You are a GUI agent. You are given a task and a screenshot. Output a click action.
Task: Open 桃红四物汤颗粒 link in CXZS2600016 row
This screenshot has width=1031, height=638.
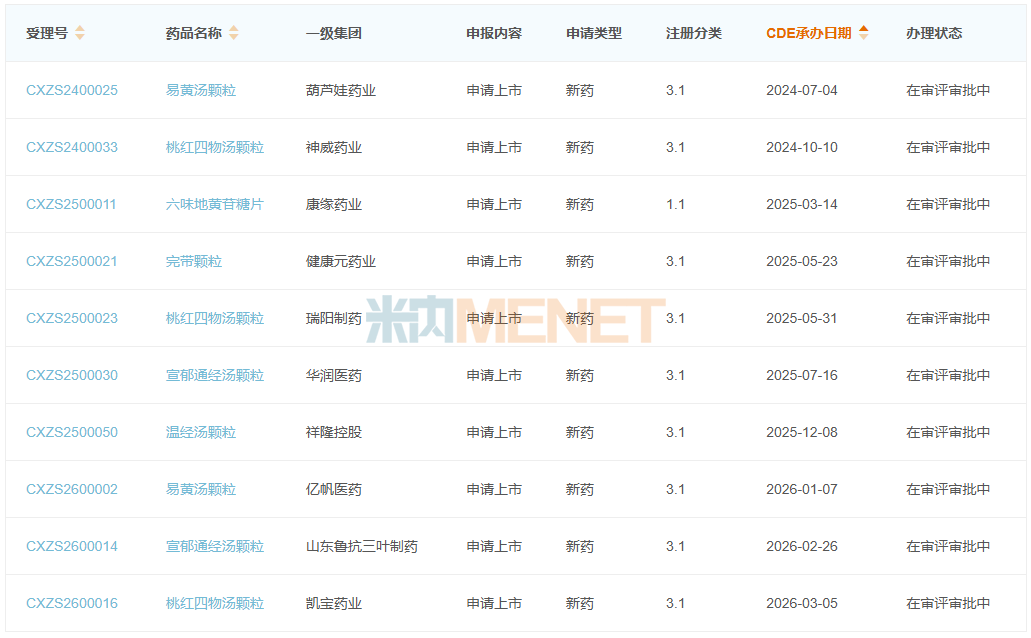(214, 603)
